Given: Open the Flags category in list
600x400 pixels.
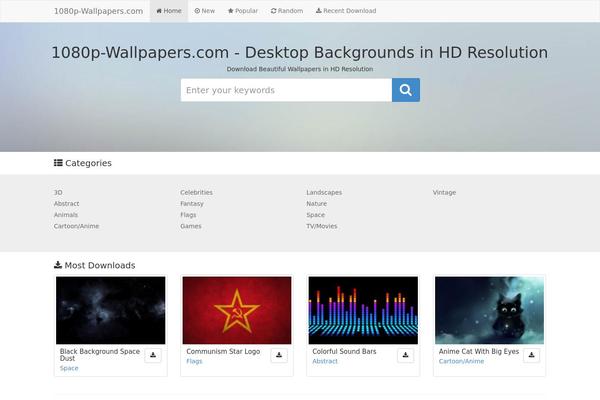Looking at the screenshot, I should pos(188,215).
